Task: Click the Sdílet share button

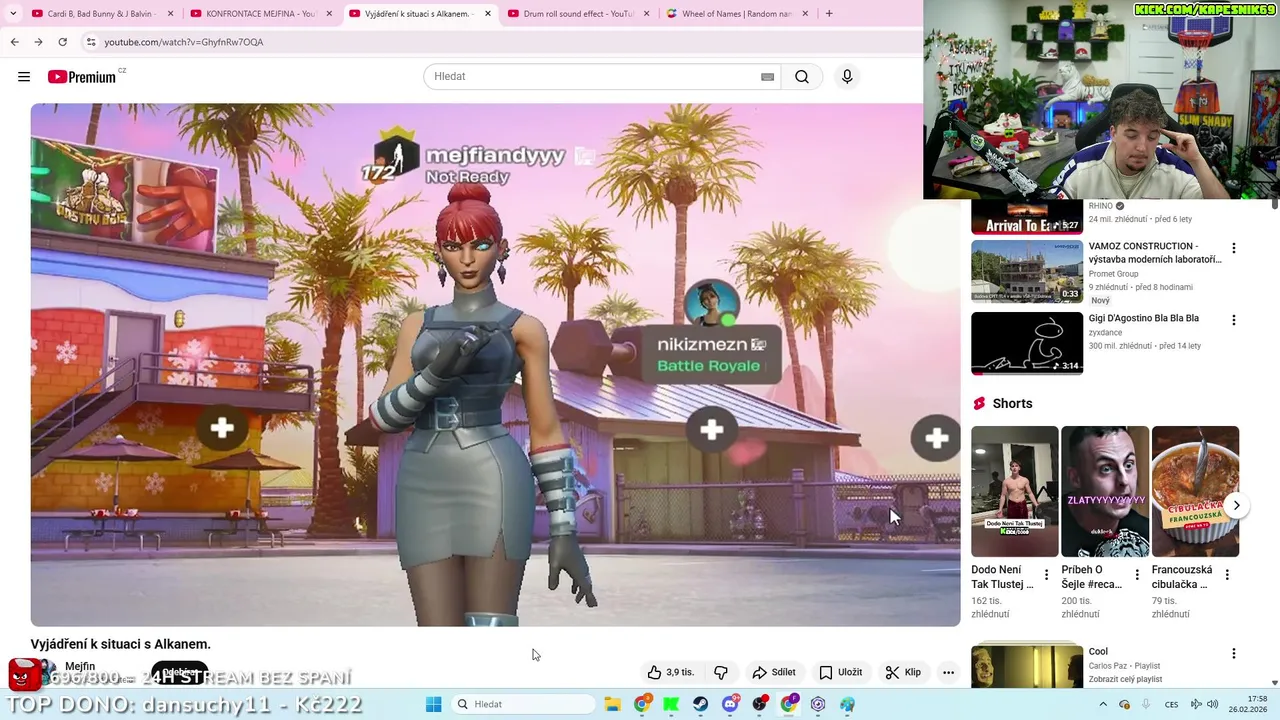Action: coord(774,672)
